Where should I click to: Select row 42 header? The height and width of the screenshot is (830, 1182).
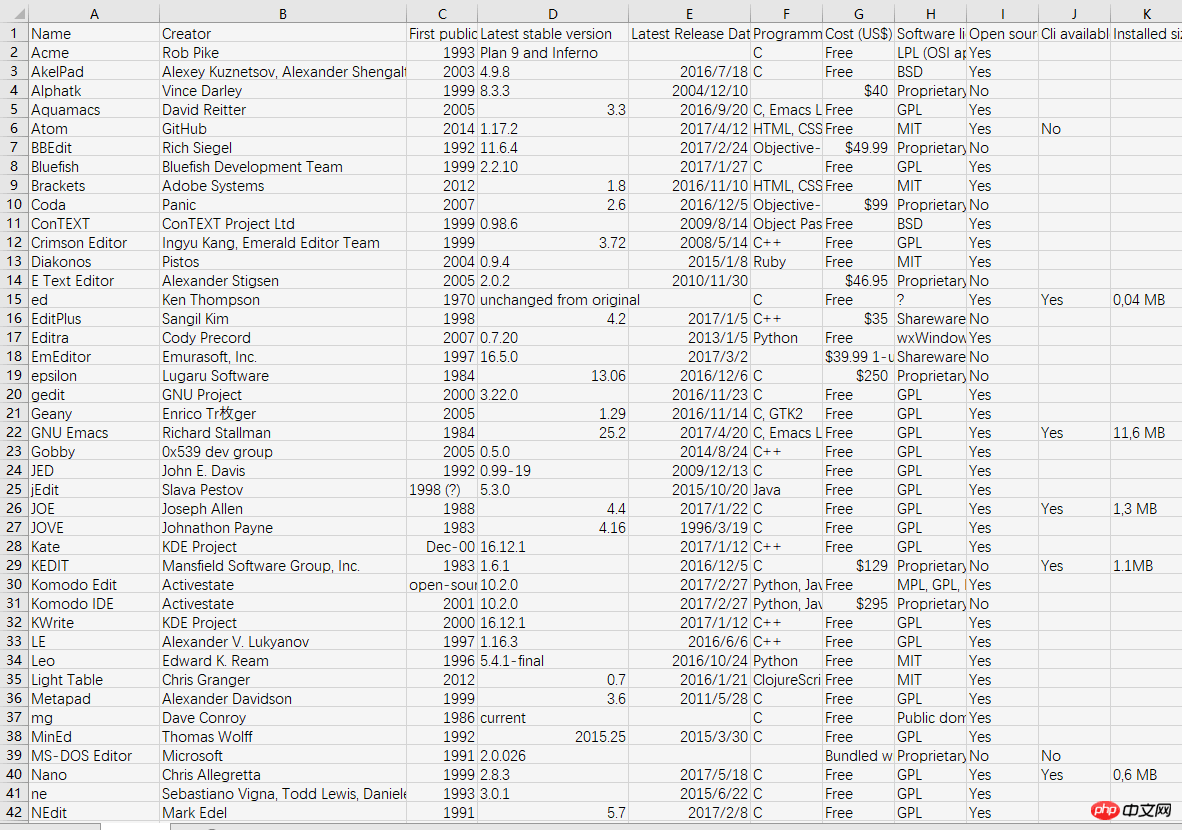click(14, 813)
